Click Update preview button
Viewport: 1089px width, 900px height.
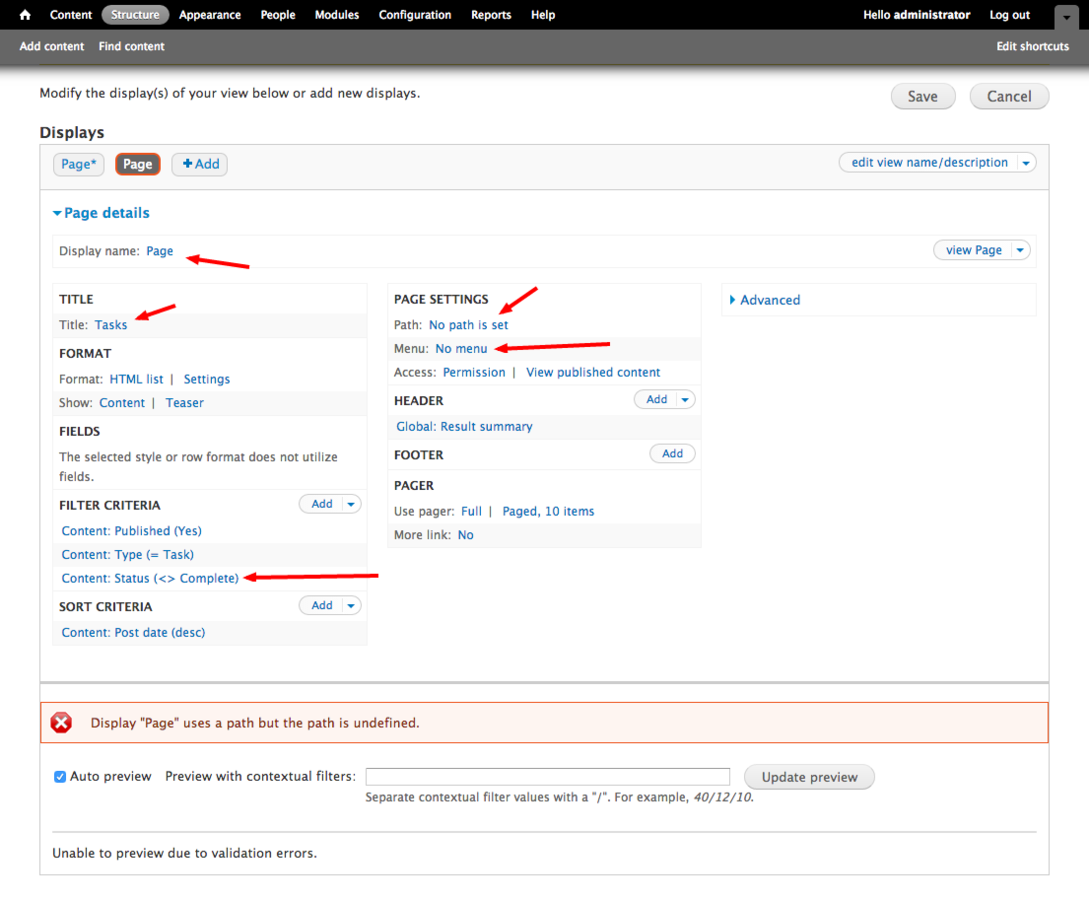[x=809, y=777]
